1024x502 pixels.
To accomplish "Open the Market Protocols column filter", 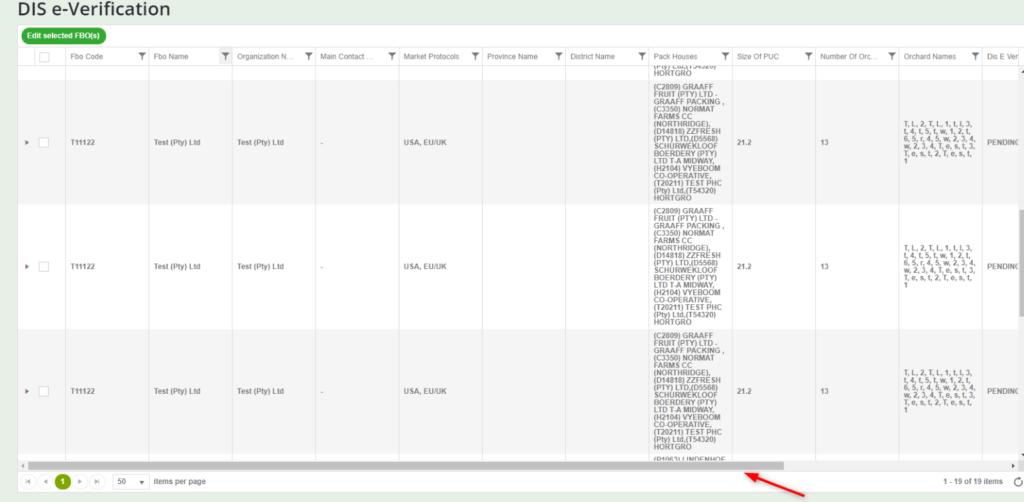I will tap(475, 57).
